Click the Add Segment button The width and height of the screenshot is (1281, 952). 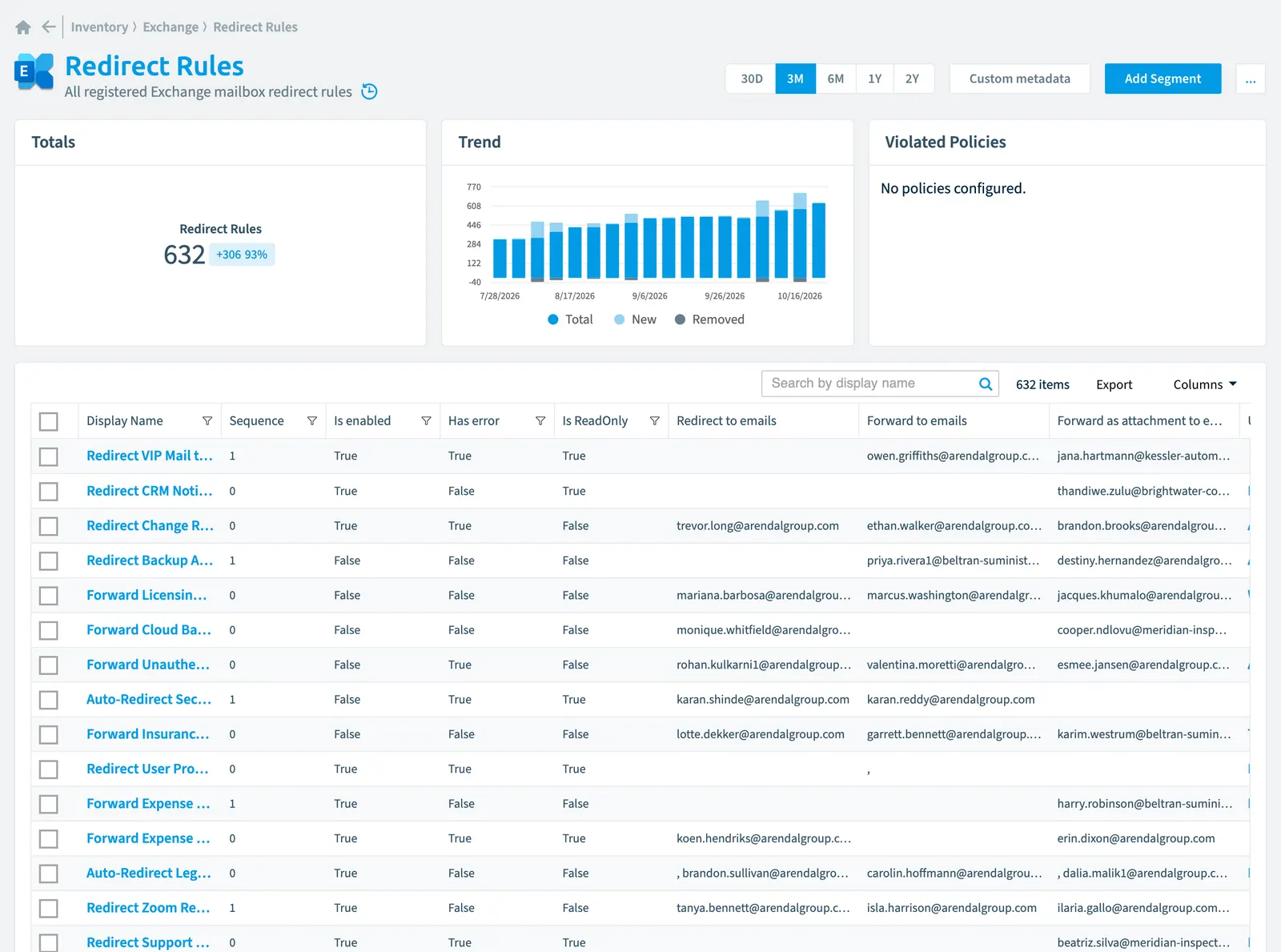1163,78
